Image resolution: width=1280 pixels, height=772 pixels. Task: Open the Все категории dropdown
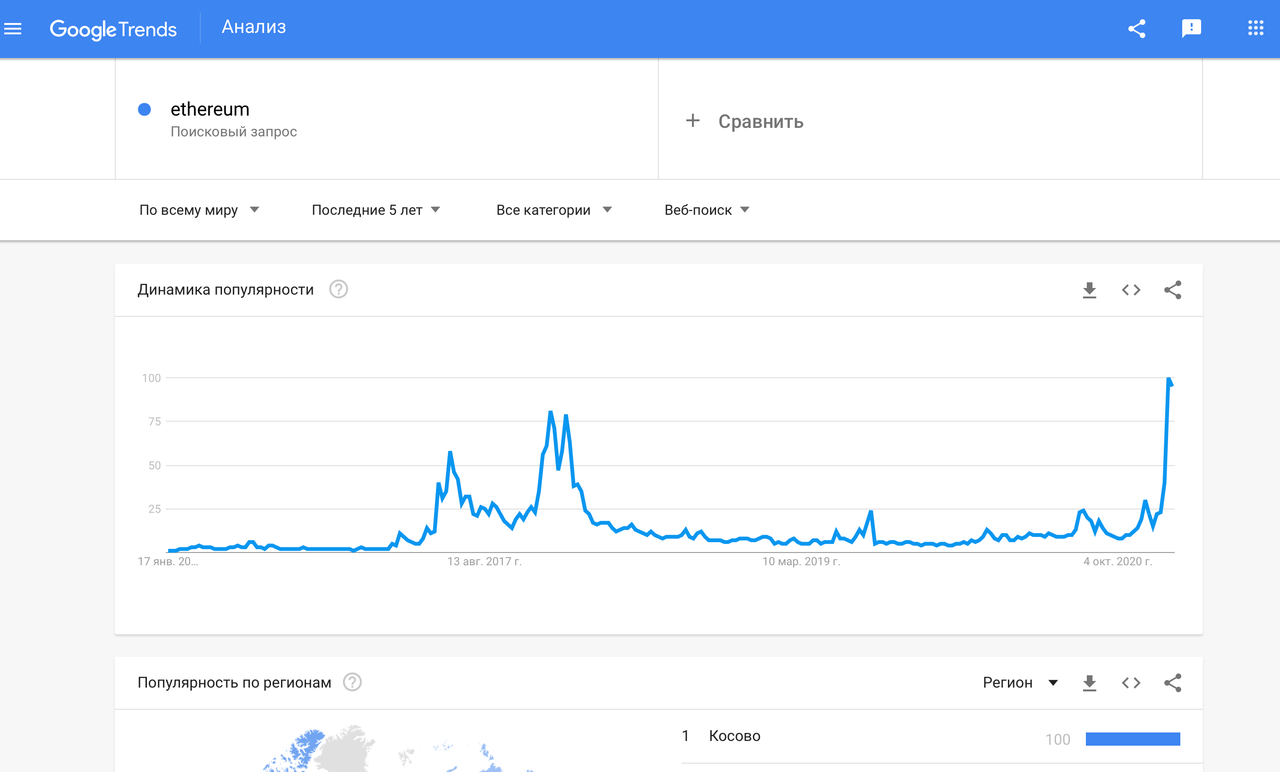tap(554, 210)
